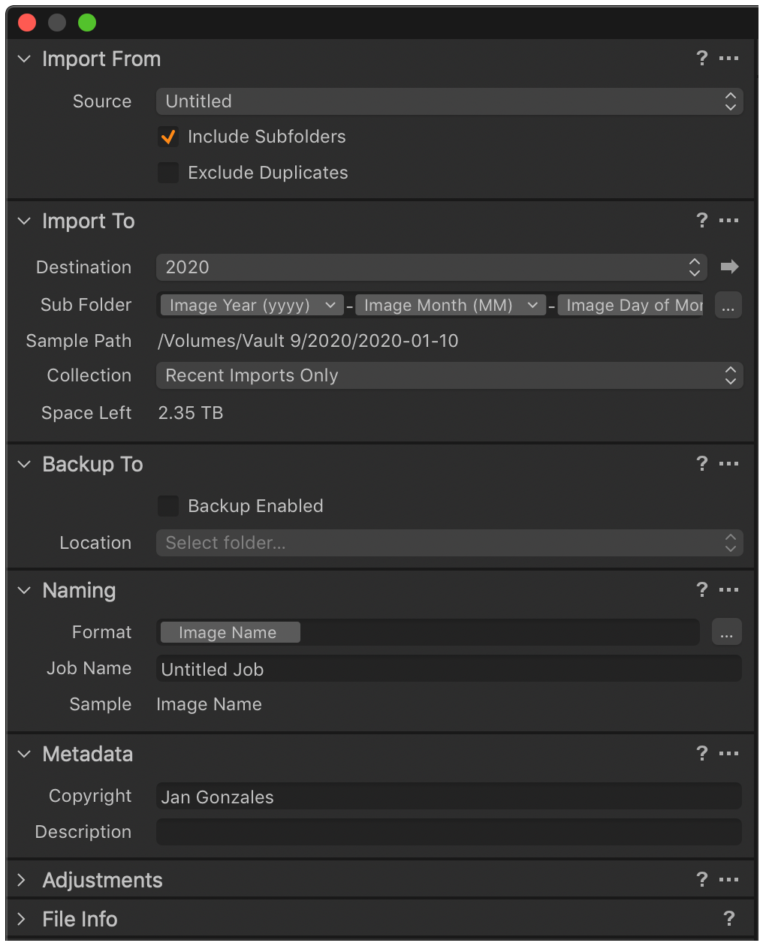Select the Image Name format token
Viewport: 763px width, 946px height.
tap(229, 632)
